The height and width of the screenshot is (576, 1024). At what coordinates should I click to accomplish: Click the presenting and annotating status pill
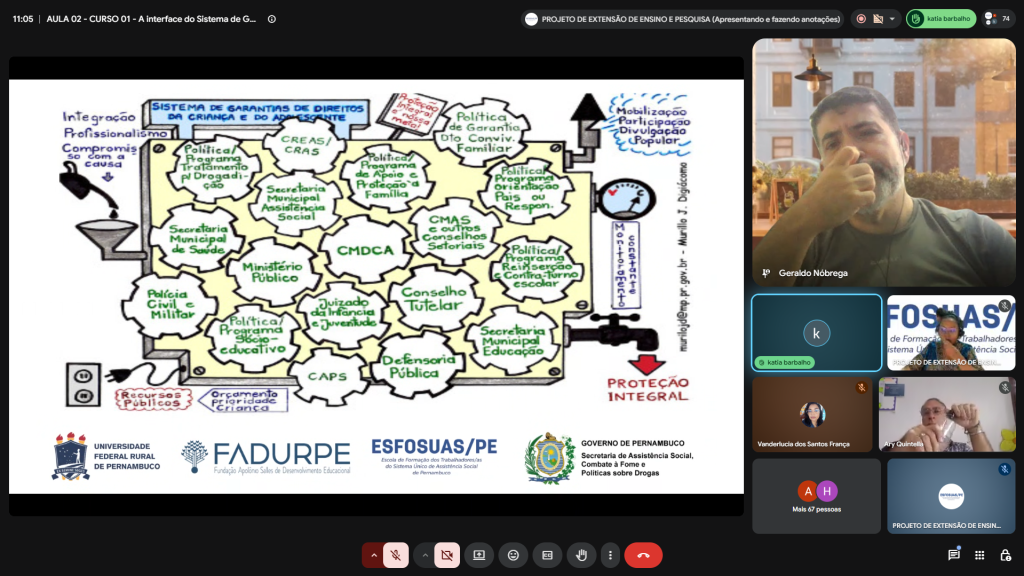[683, 19]
